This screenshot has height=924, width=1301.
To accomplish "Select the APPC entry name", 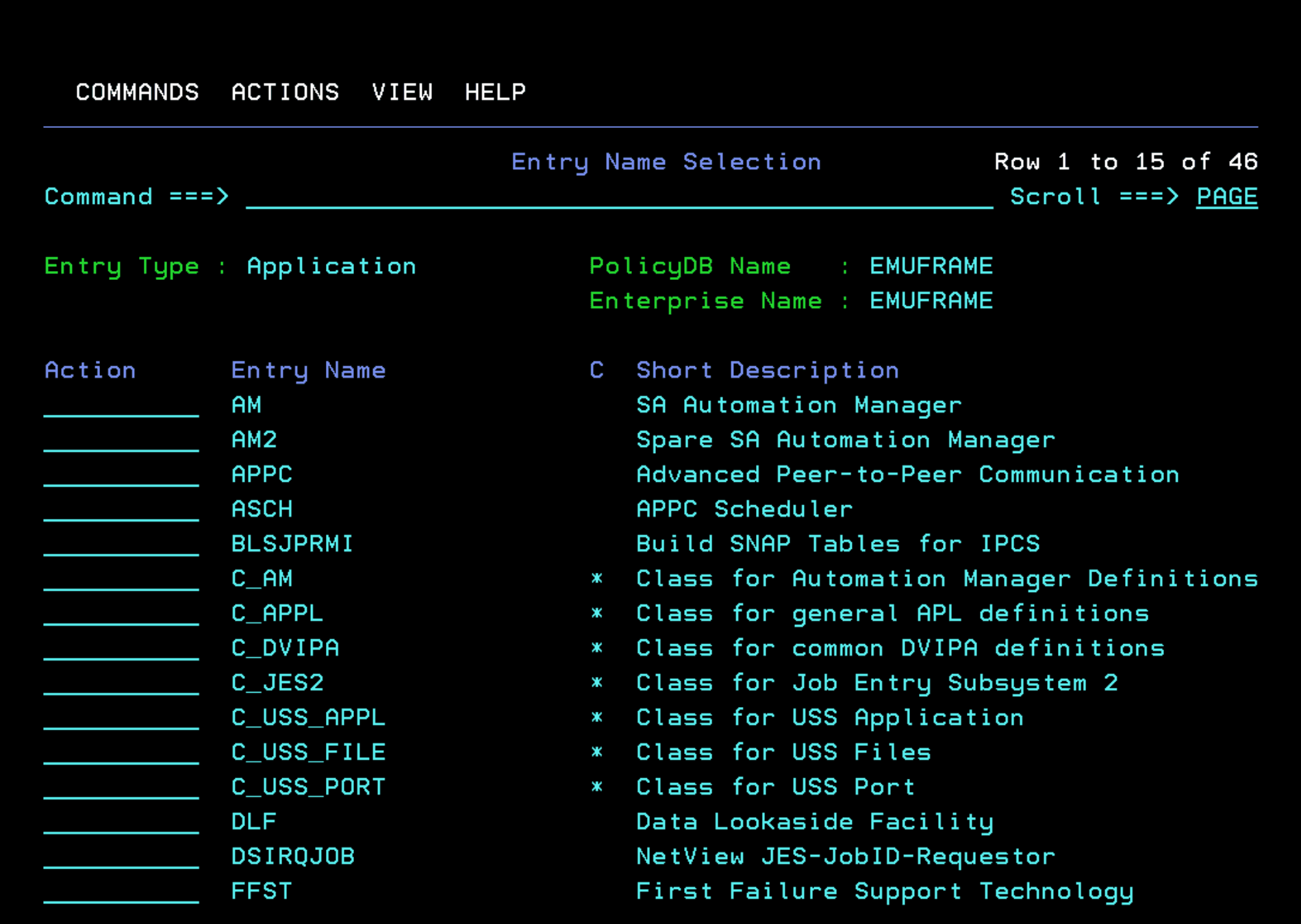I will [262, 474].
